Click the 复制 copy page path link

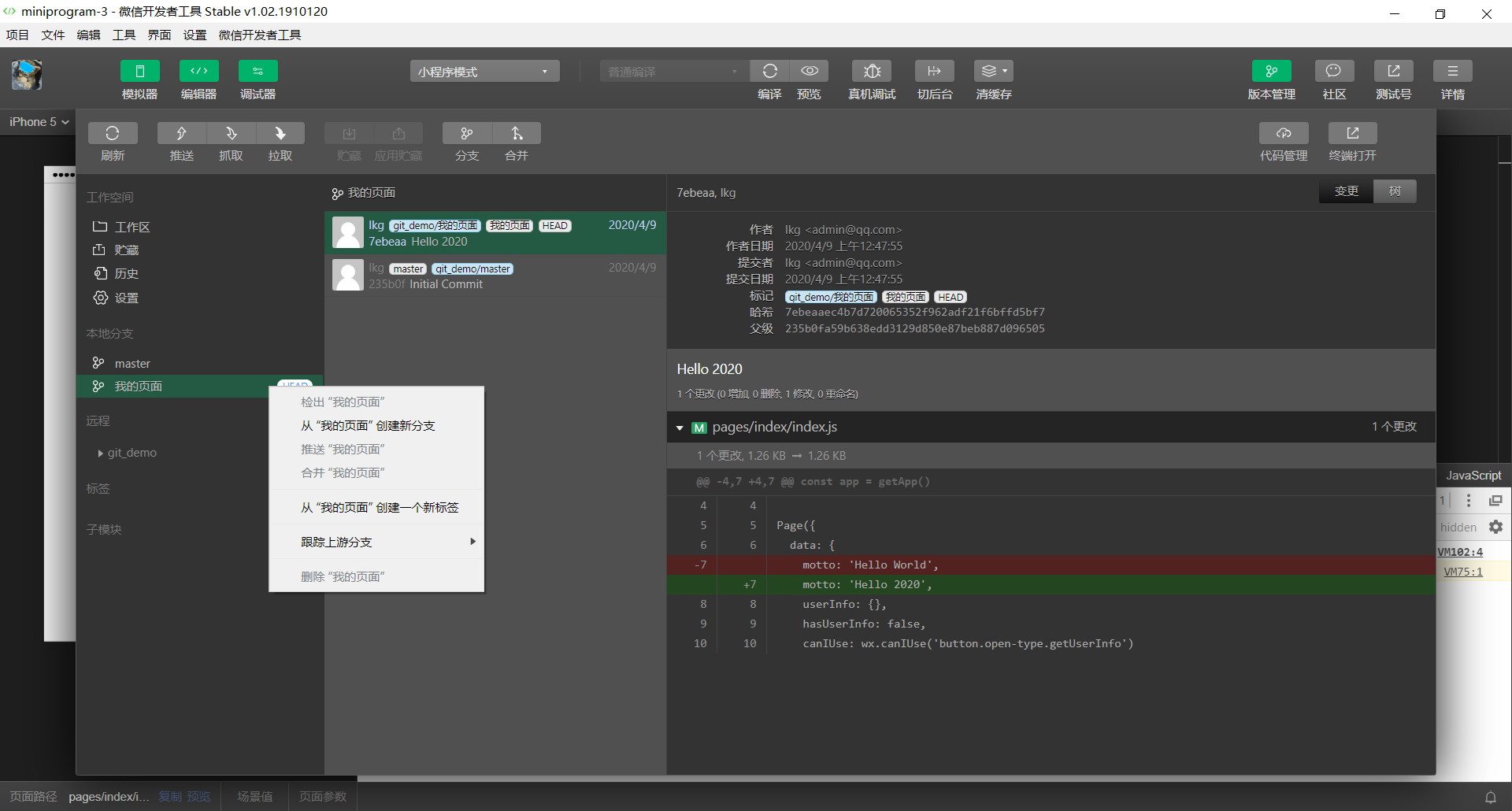coord(170,797)
